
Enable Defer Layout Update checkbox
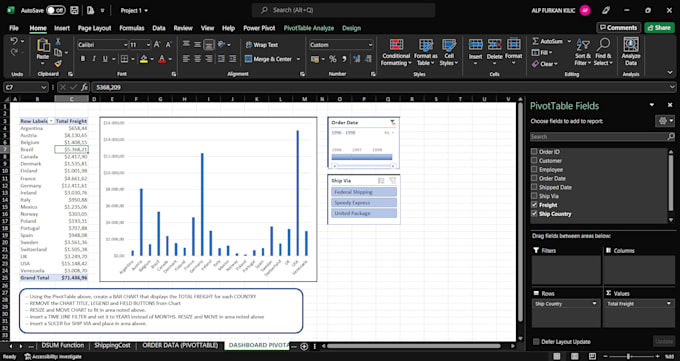(x=536, y=342)
